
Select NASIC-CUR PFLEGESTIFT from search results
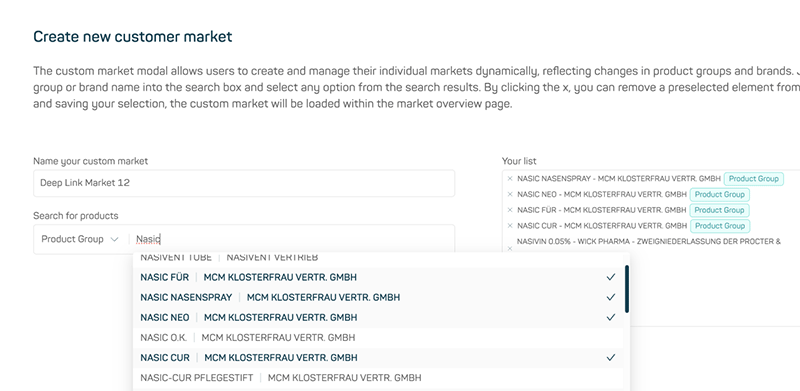(x=378, y=378)
